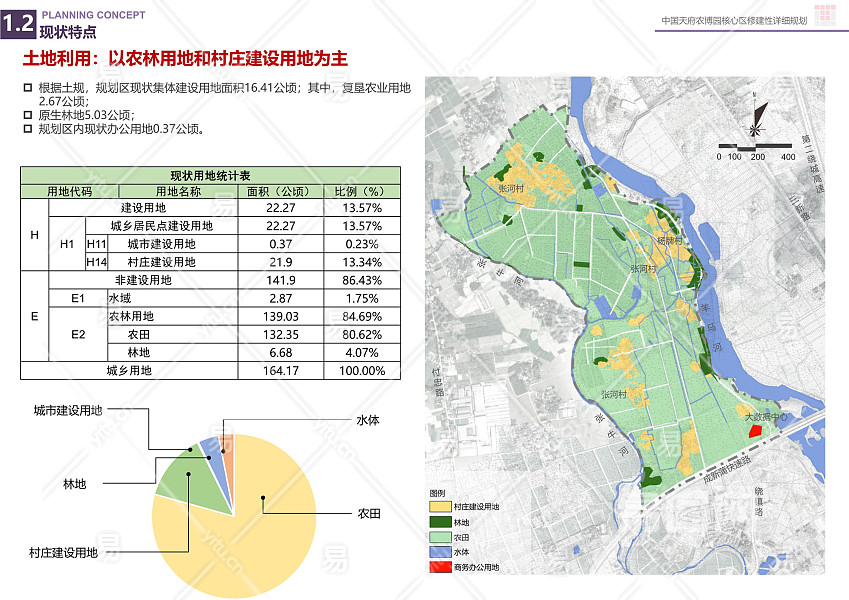Image resolution: width=849 pixels, height=600 pixels.
Task: Click the 现状用地统计表 table title
Action: 210,175
